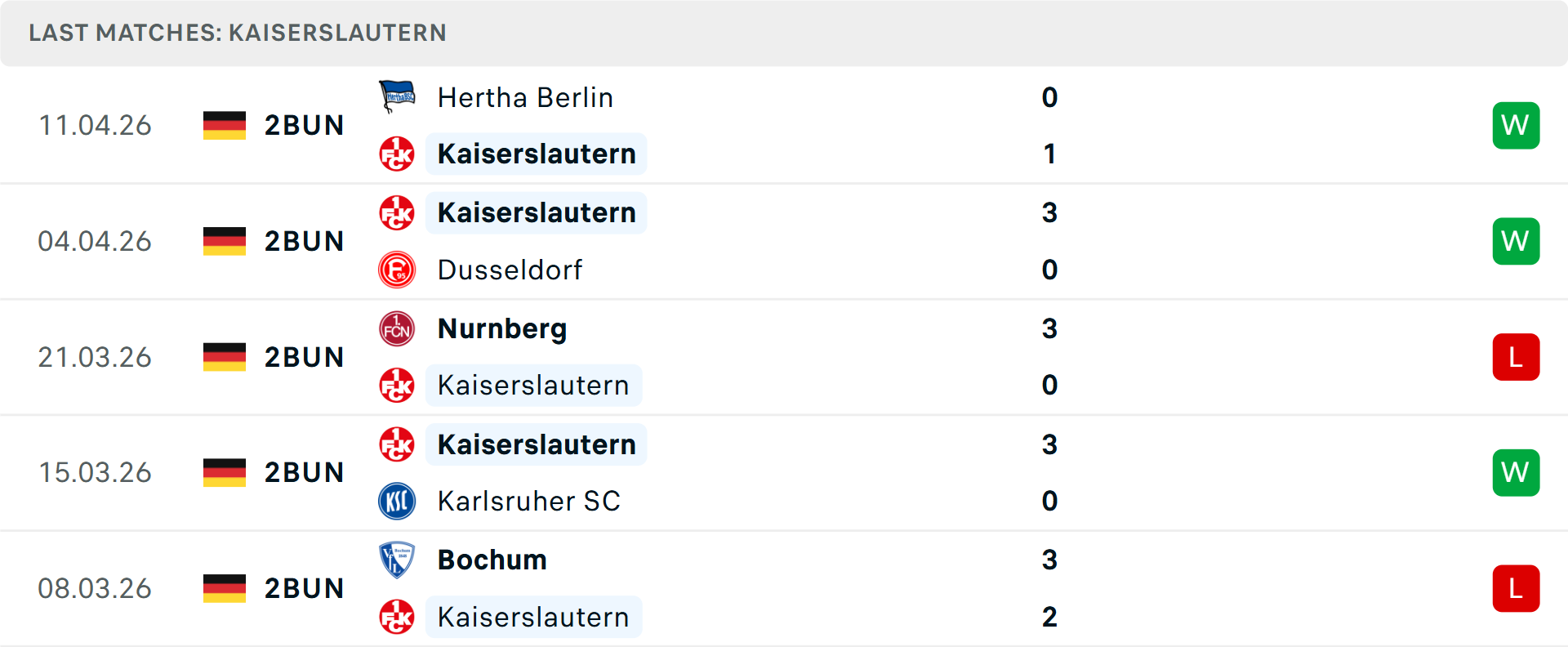Open the Hertha Berlin team name
Image resolution: width=1568 pixels, height=647 pixels.
[525, 97]
